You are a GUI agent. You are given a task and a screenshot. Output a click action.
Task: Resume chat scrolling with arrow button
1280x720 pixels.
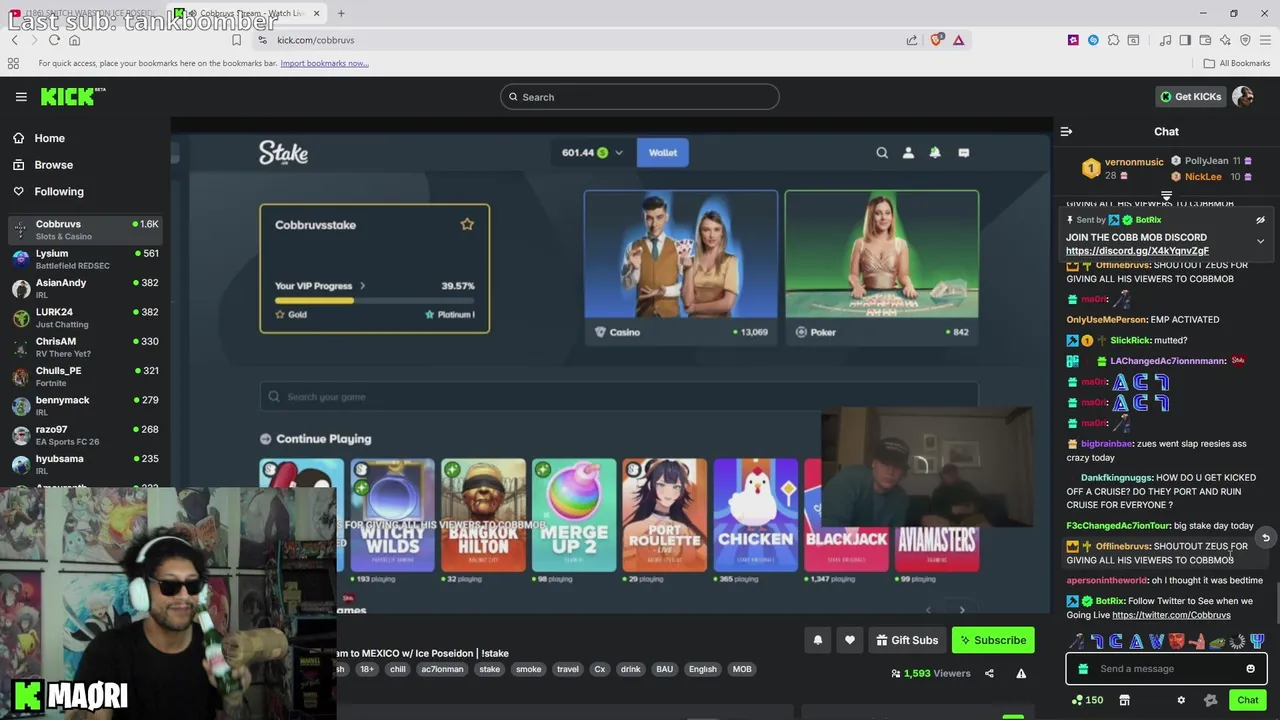(x=1265, y=538)
